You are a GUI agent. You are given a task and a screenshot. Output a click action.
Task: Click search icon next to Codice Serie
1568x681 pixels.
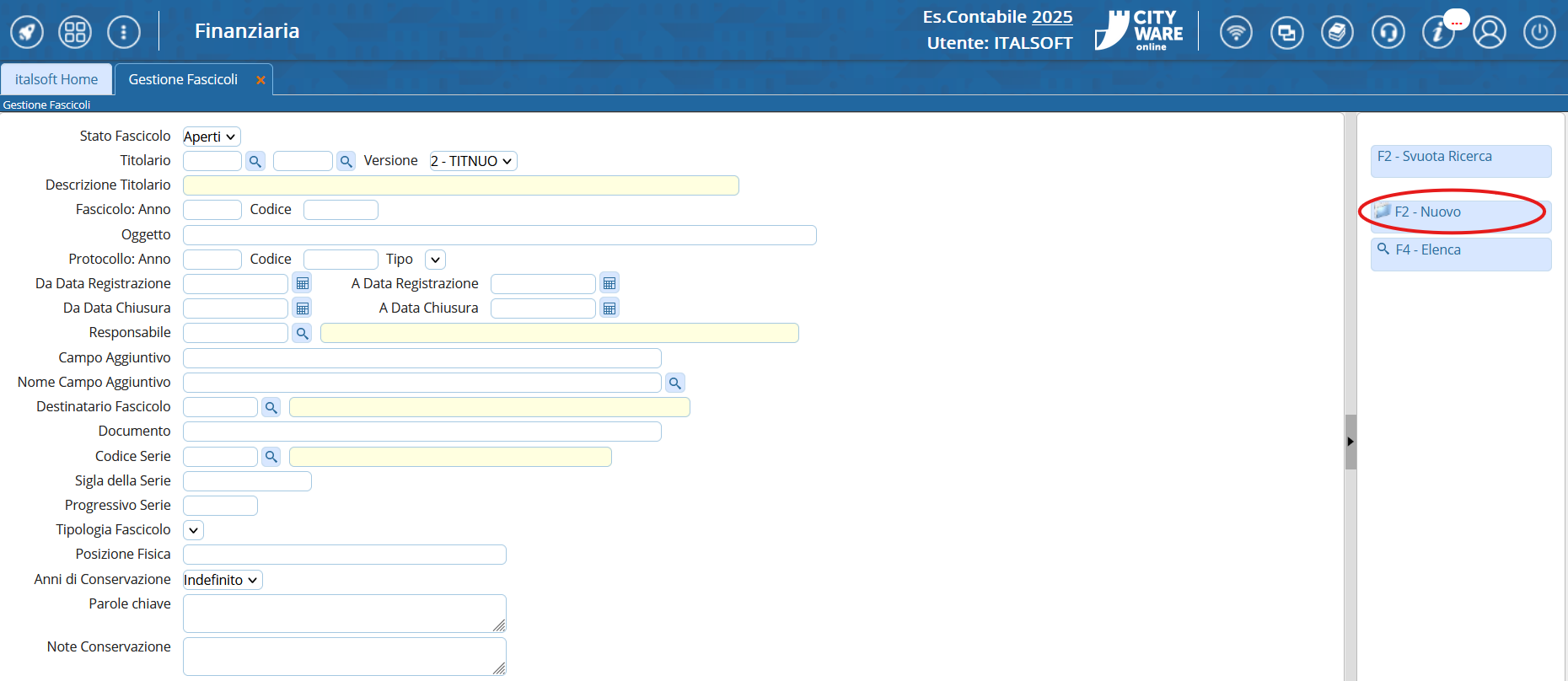[x=271, y=457]
